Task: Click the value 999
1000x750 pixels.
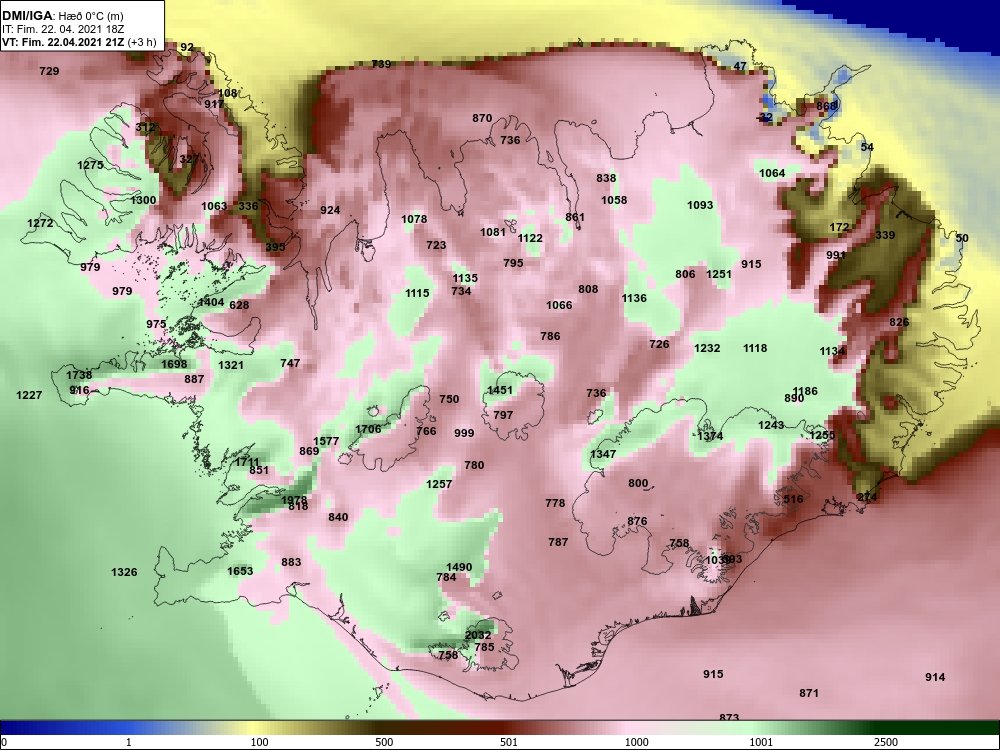Action: (x=464, y=434)
